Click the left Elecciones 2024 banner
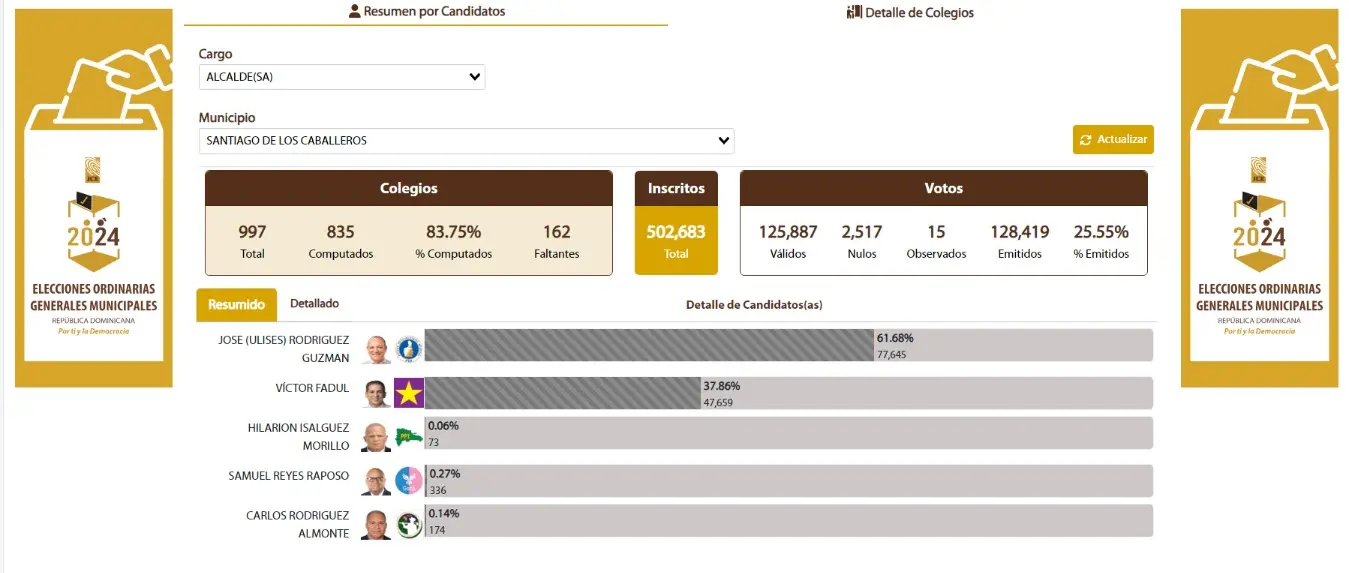Screen dimensions: 1349x573 click(94, 198)
